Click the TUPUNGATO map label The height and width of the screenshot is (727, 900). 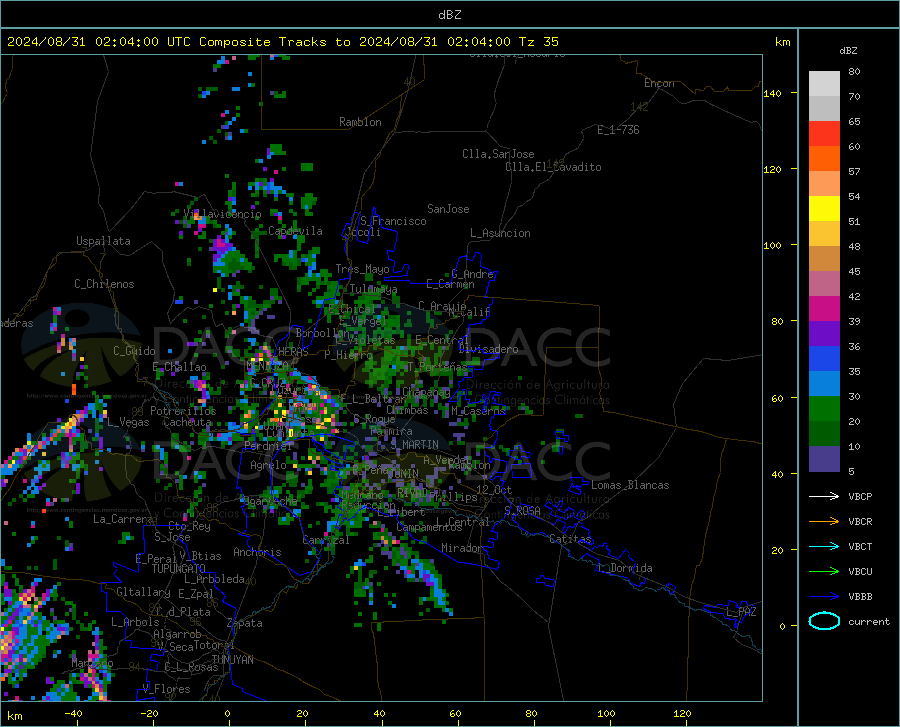coord(179,569)
